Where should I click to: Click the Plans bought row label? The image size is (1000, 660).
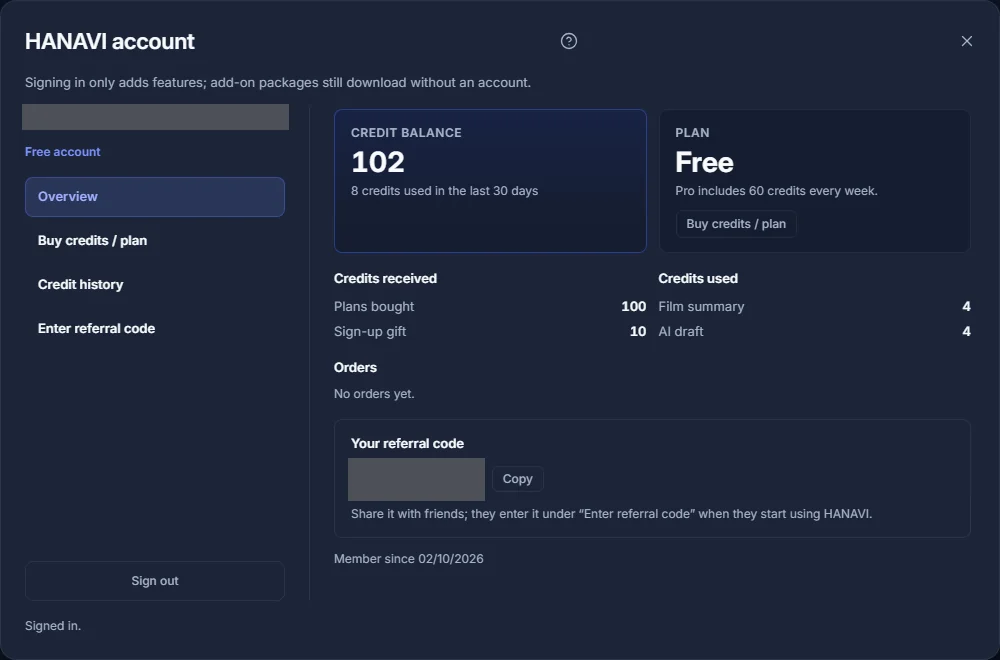374,307
